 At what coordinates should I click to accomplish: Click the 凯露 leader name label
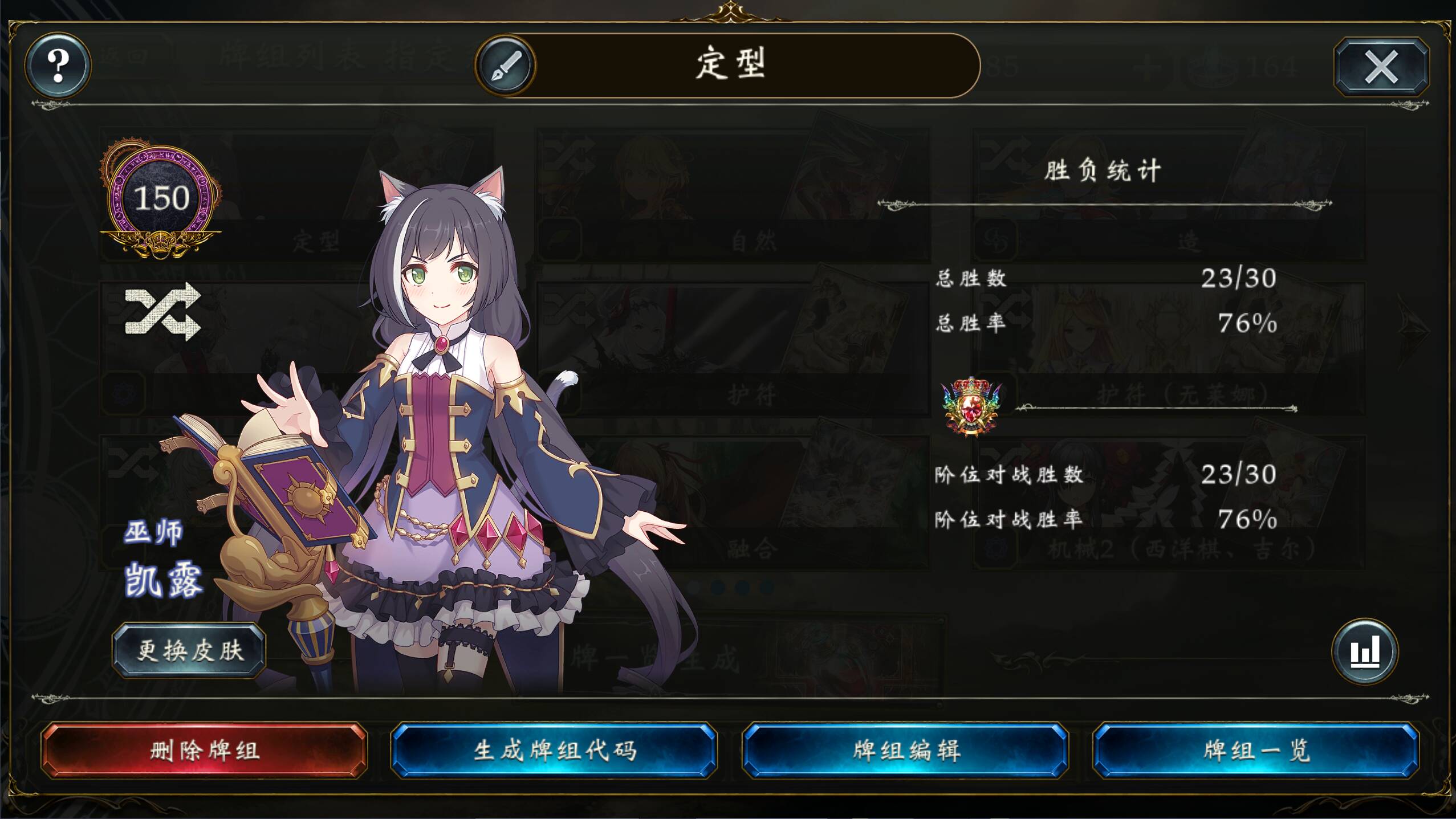coord(163,581)
